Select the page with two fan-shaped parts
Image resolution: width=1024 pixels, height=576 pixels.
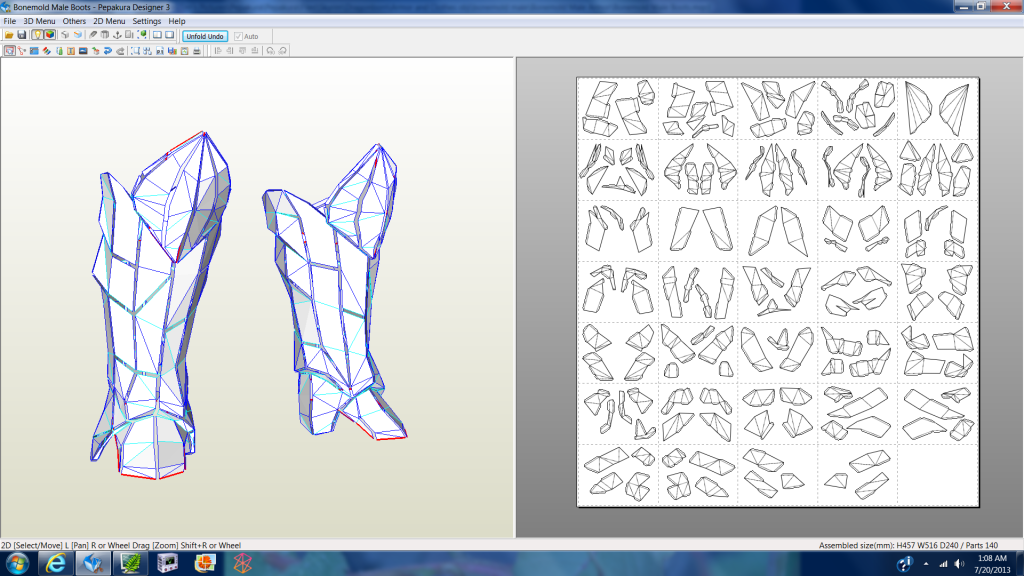[938, 108]
